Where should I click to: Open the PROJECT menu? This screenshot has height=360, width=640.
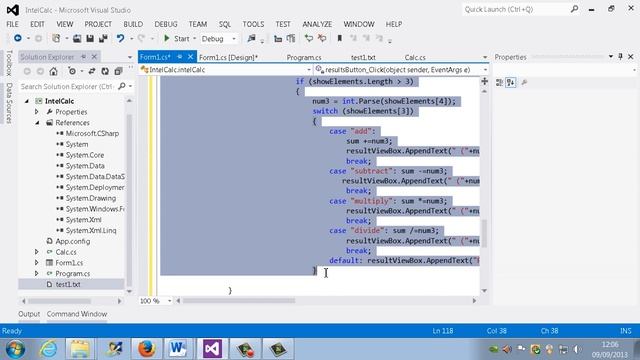(x=98, y=24)
